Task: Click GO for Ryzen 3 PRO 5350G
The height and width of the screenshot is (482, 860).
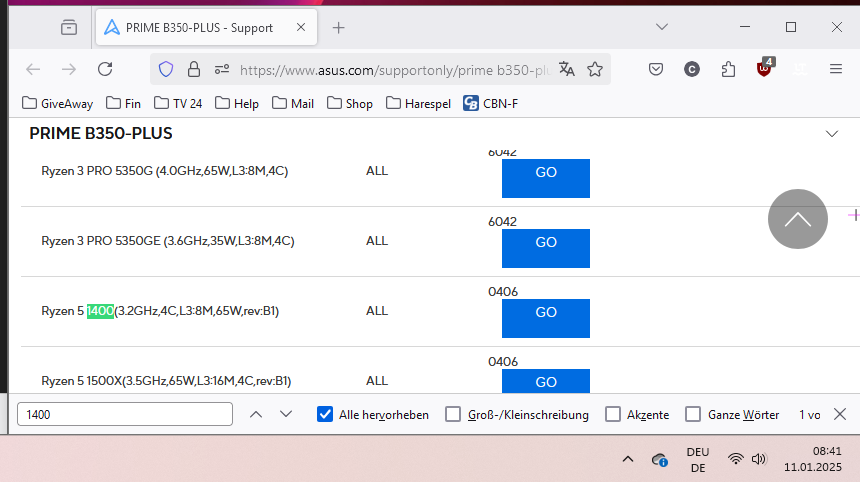Action: [x=546, y=178]
